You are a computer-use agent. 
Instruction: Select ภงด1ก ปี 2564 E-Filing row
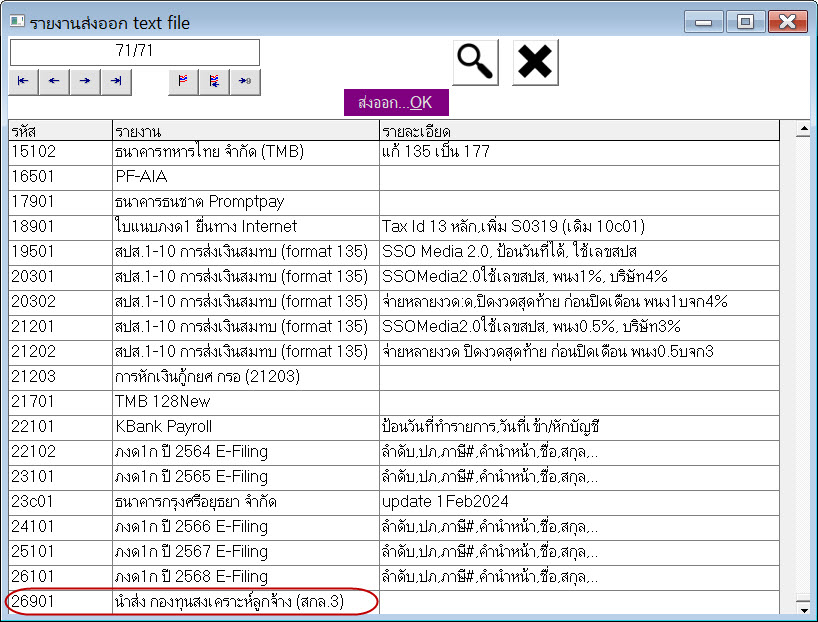394,453
